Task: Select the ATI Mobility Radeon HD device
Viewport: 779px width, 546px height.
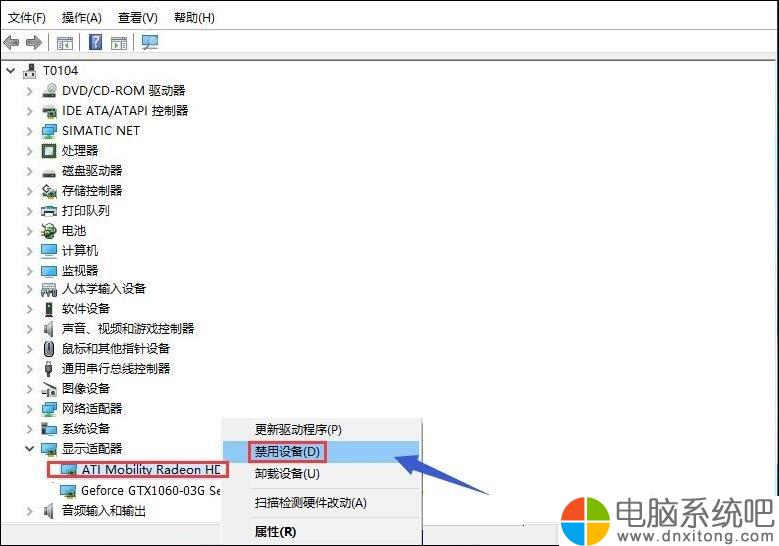Action: [x=151, y=469]
